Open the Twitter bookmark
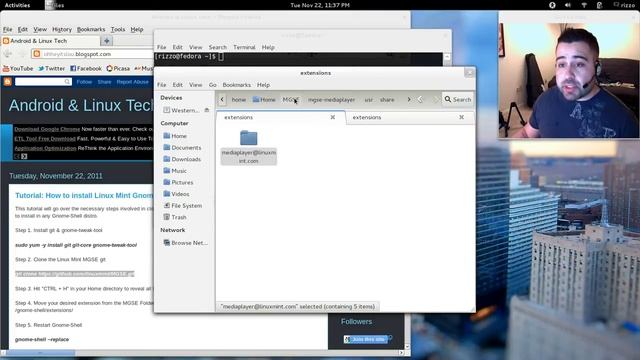 pos(51,69)
